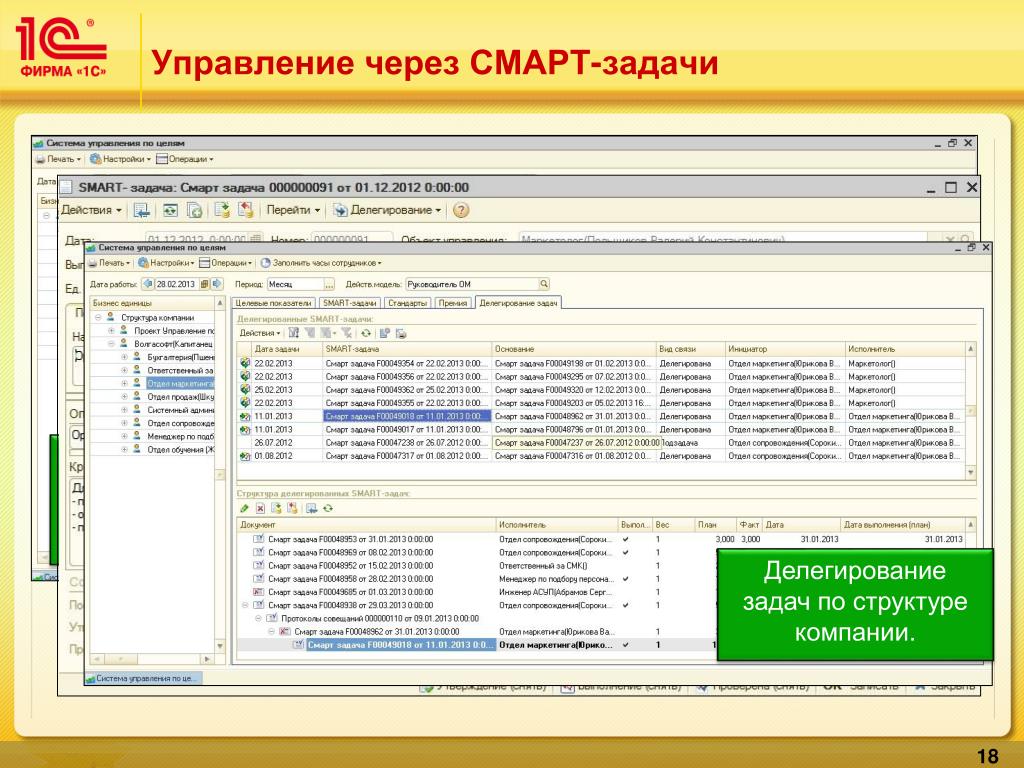Expand the Отдел обучения node
This screenshot has height=768, width=1024.
pyautogui.click(x=124, y=449)
